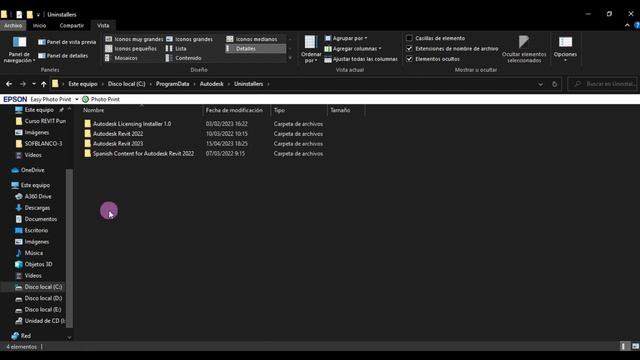Open the Archivo tab
640x360 pixels.
[13, 25]
